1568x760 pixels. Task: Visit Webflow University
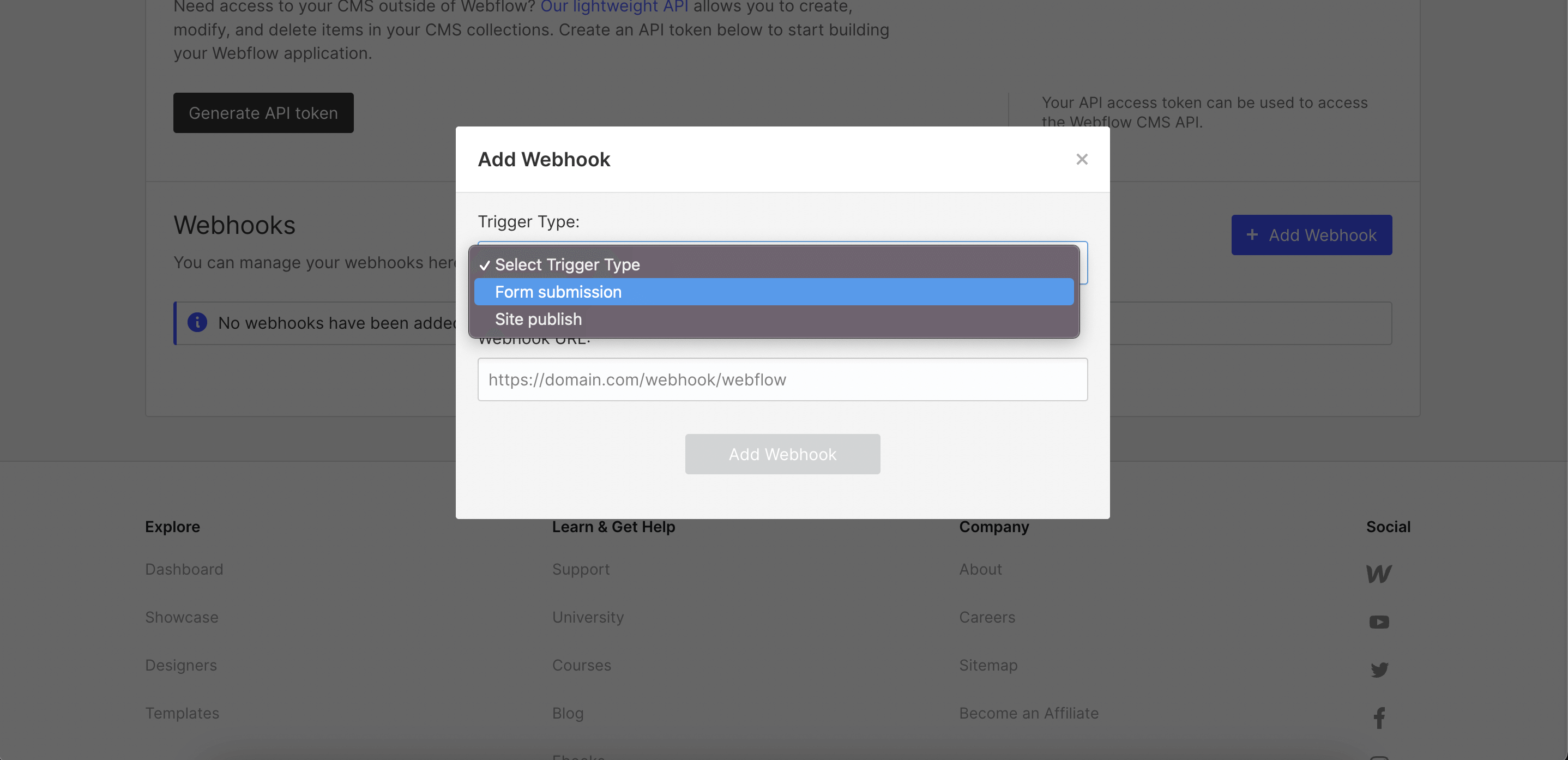[x=587, y=617]
